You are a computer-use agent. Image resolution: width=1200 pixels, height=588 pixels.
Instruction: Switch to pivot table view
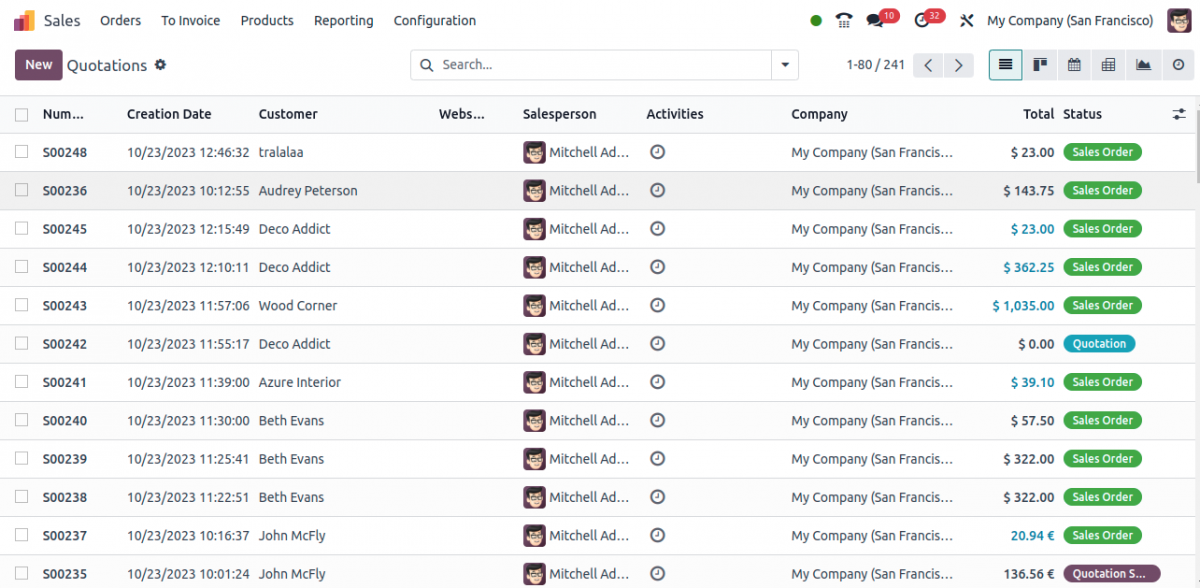tap(1108, 65)
